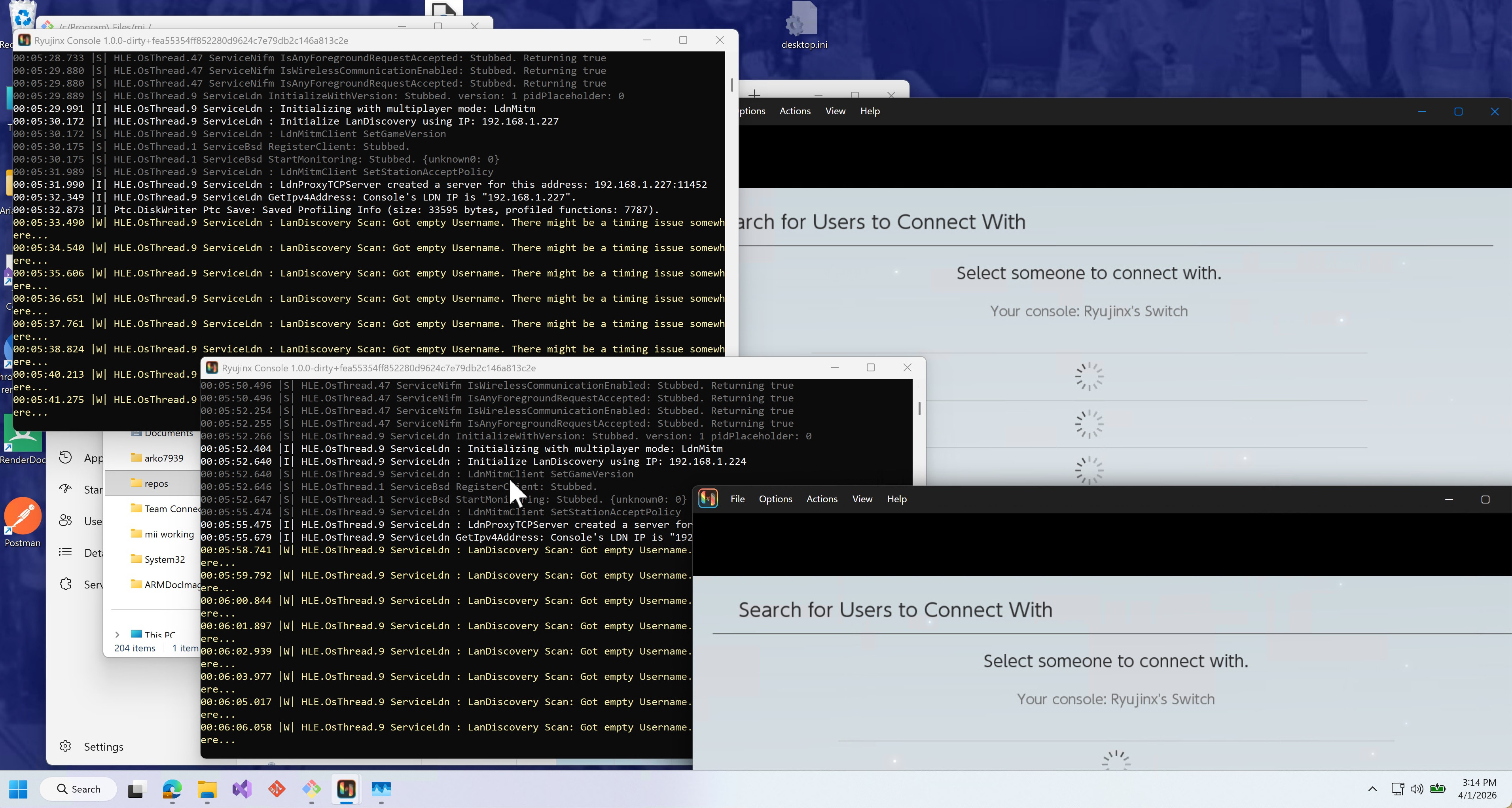Open the Task View taskbar icon

click(x=136, y=789)
